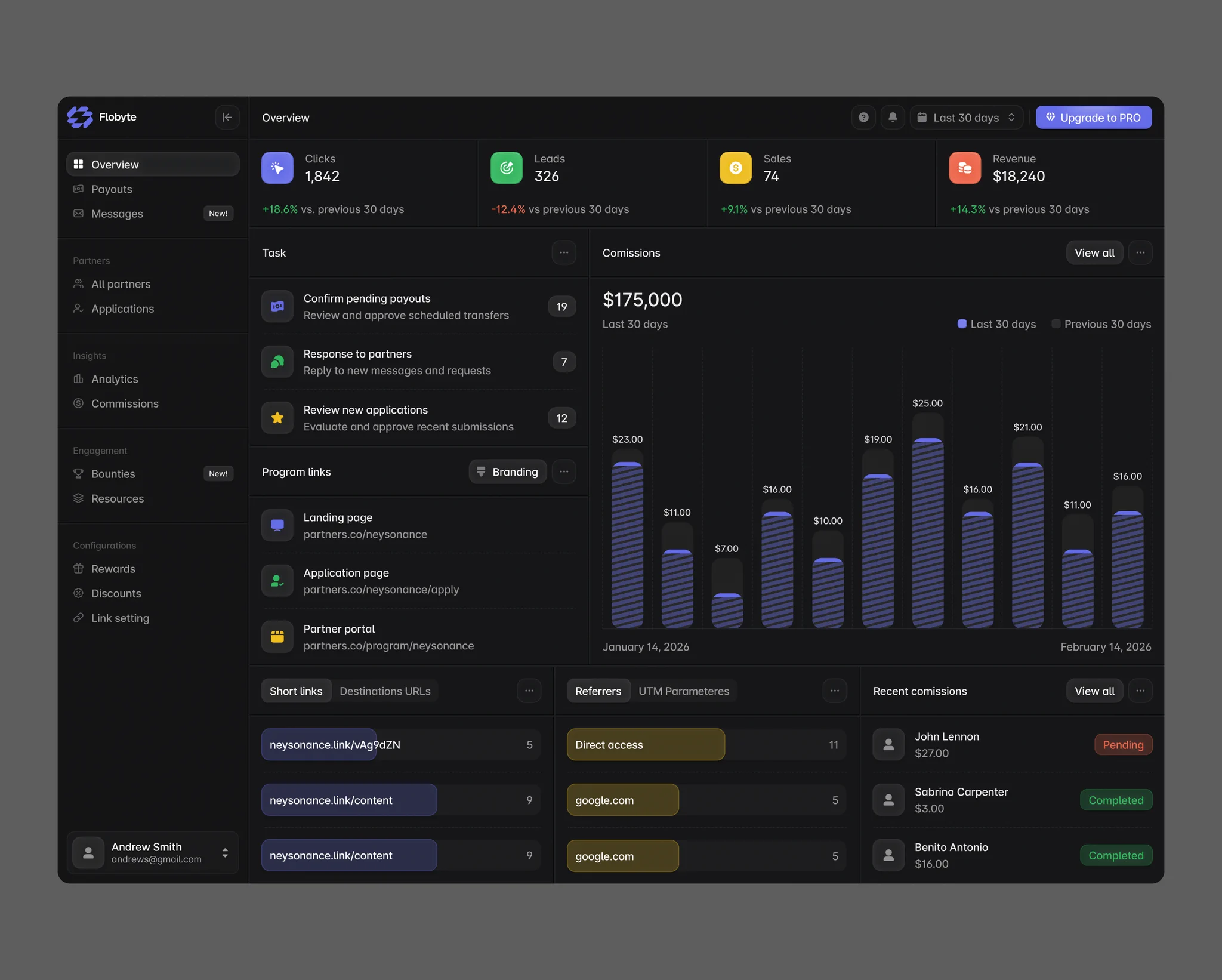Switch to the UTM Parameteres tab
The image size is (1222, 980).
tap(684, 691)
